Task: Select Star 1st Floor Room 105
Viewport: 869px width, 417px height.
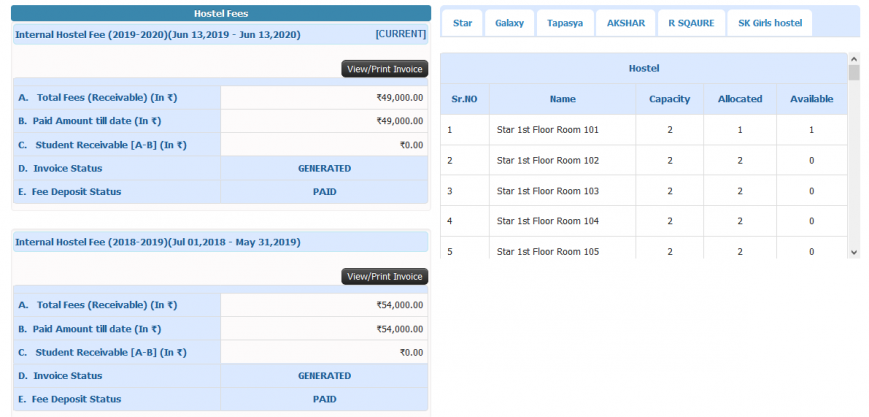Action: pos(548,251)
